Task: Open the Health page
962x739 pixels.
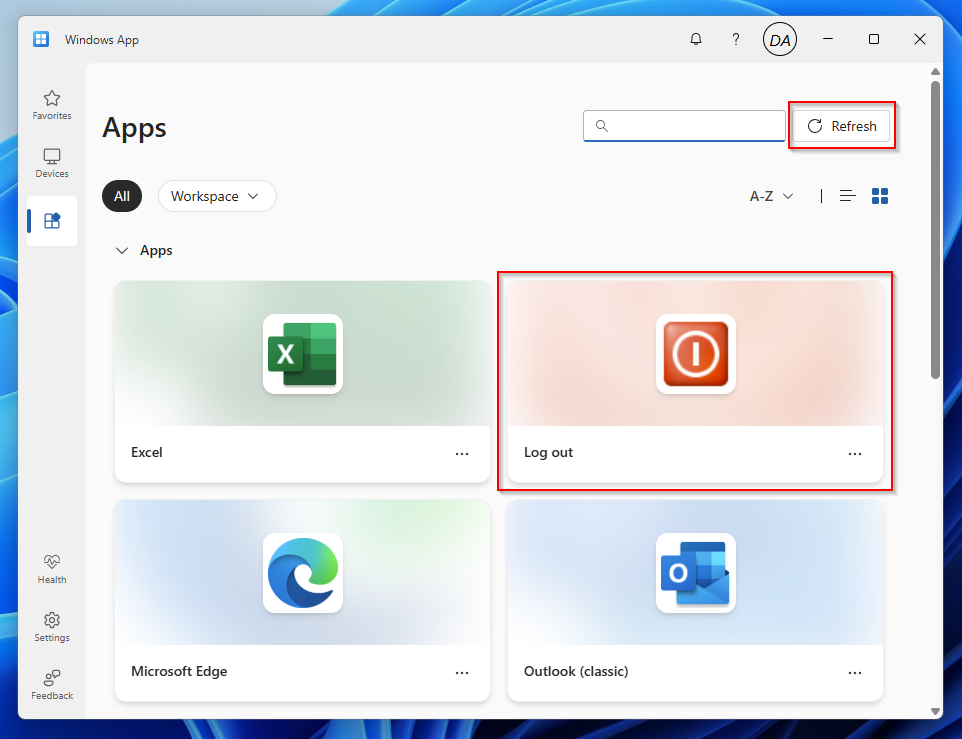Action: tap(52, 569)
